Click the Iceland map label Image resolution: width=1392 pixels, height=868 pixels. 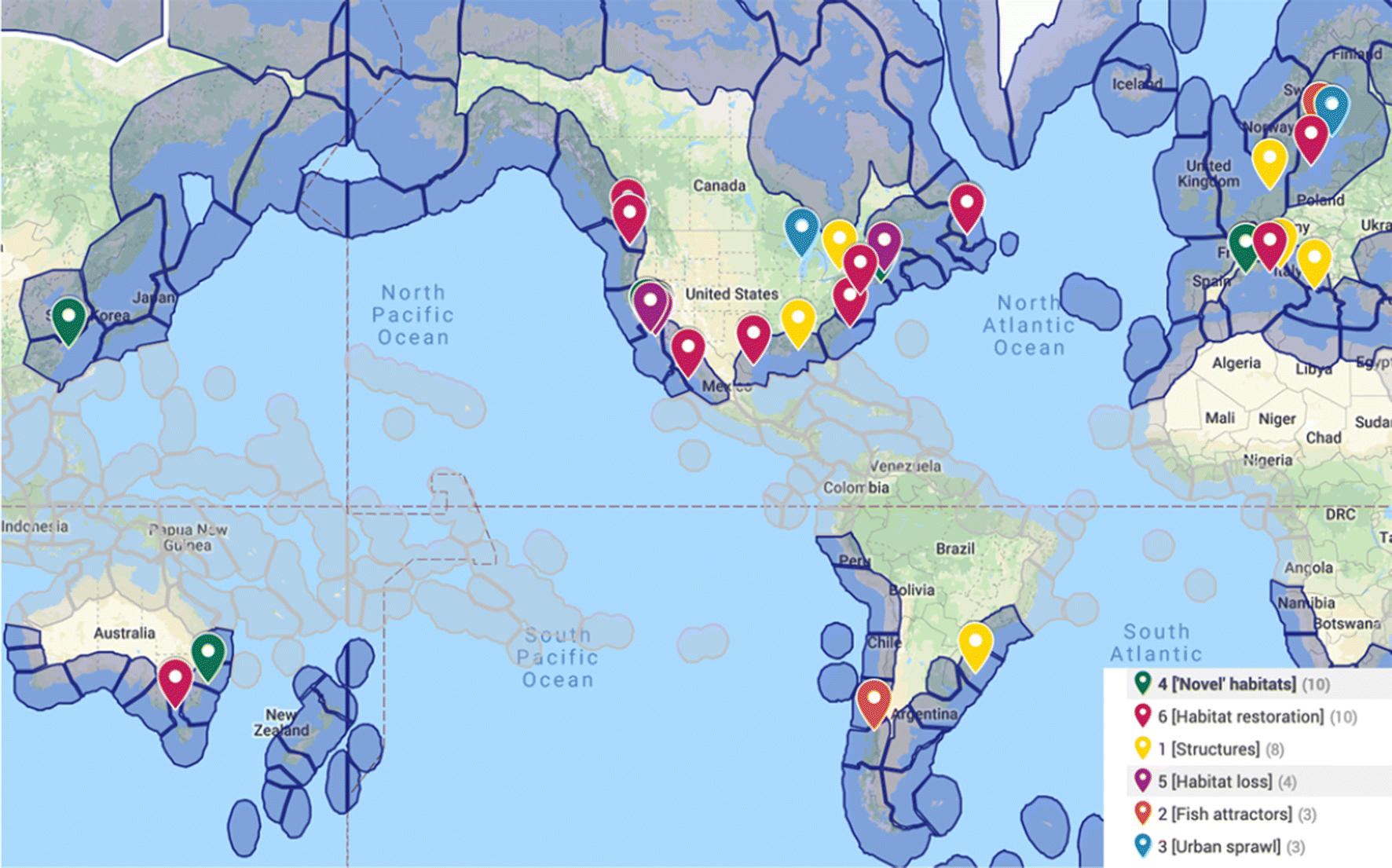1137,83
